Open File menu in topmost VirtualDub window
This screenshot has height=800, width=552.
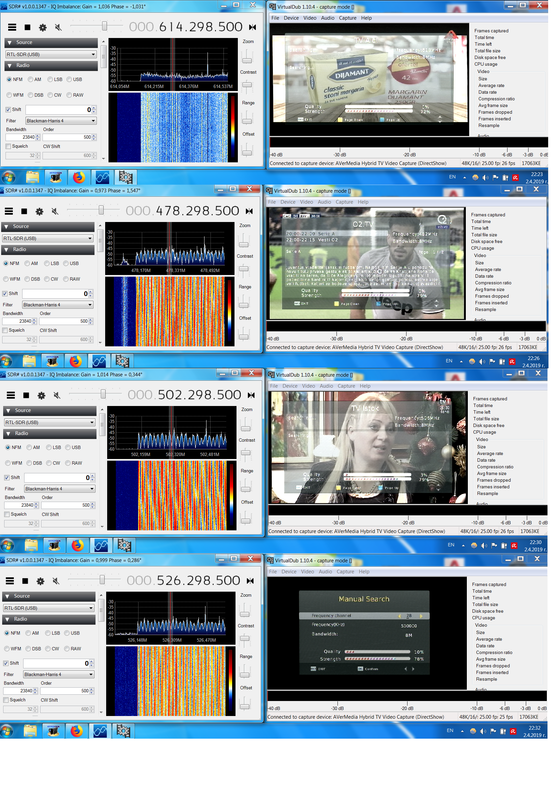275,18
